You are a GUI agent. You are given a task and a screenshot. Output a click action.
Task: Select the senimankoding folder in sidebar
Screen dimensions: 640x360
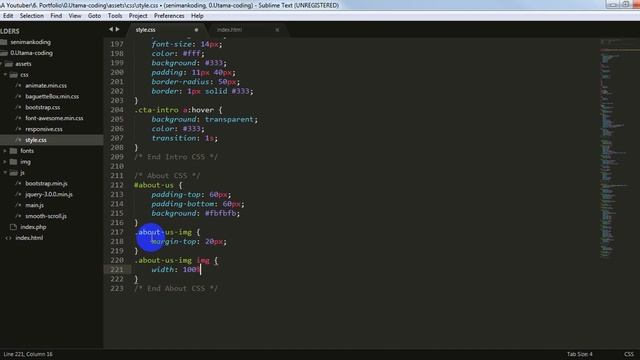tap(31, 42)
